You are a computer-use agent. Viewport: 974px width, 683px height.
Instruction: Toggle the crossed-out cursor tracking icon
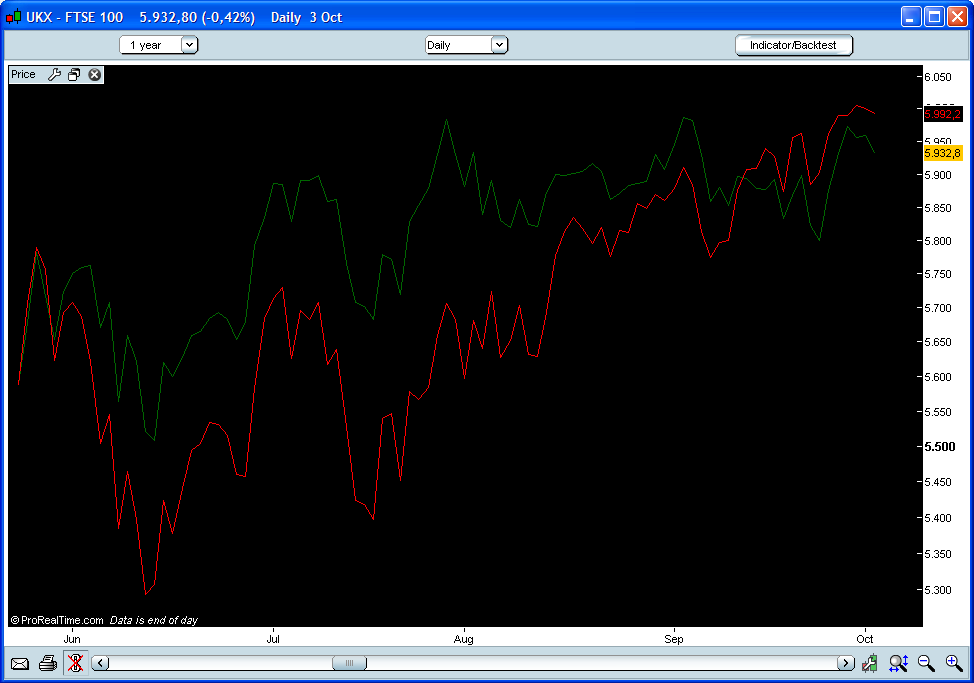click(x=75, y=662)
